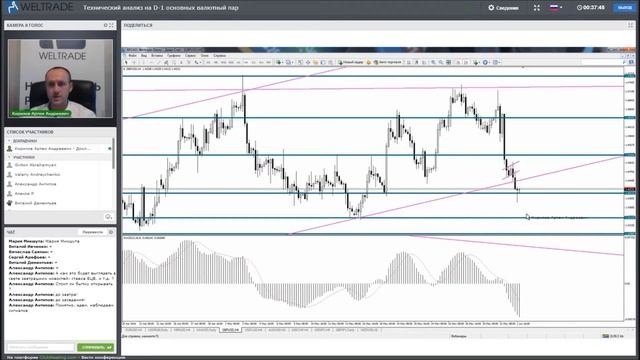Viewport: 640px width, 360px height.
Task: Click the Перевести translate button in chat
Action: pos(92,232)
